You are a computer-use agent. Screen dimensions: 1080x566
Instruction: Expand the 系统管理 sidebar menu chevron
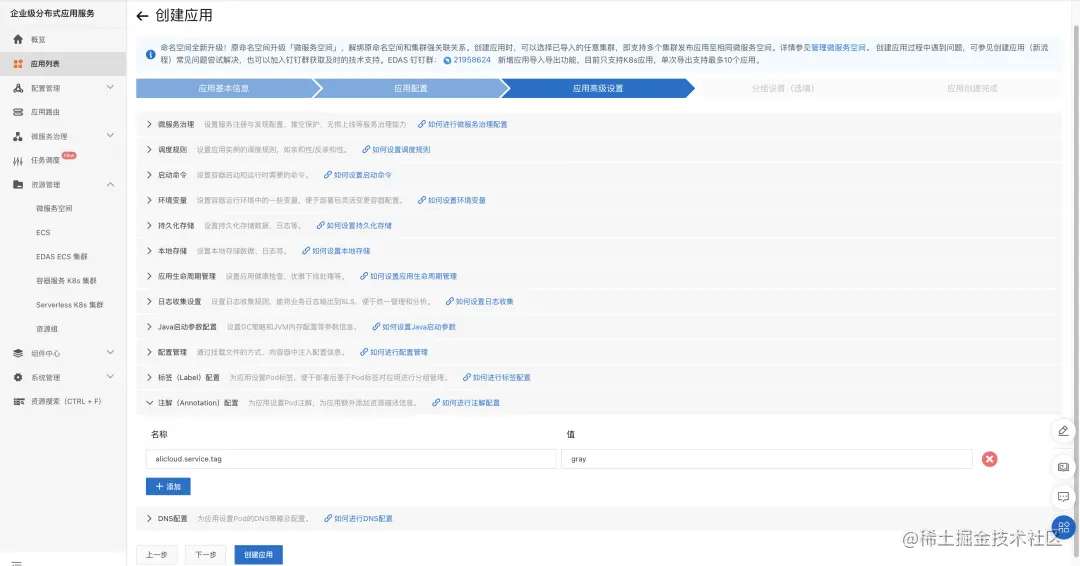[110, 377]
